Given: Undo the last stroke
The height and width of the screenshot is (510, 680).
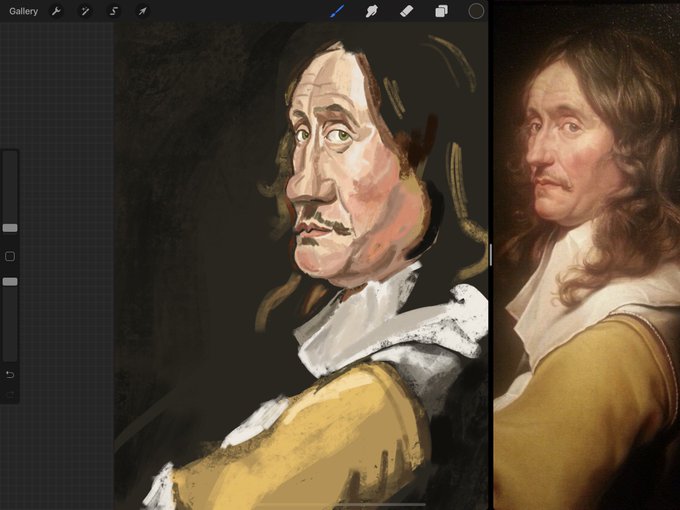Looking at the screenshot, I should coord(10,374).
